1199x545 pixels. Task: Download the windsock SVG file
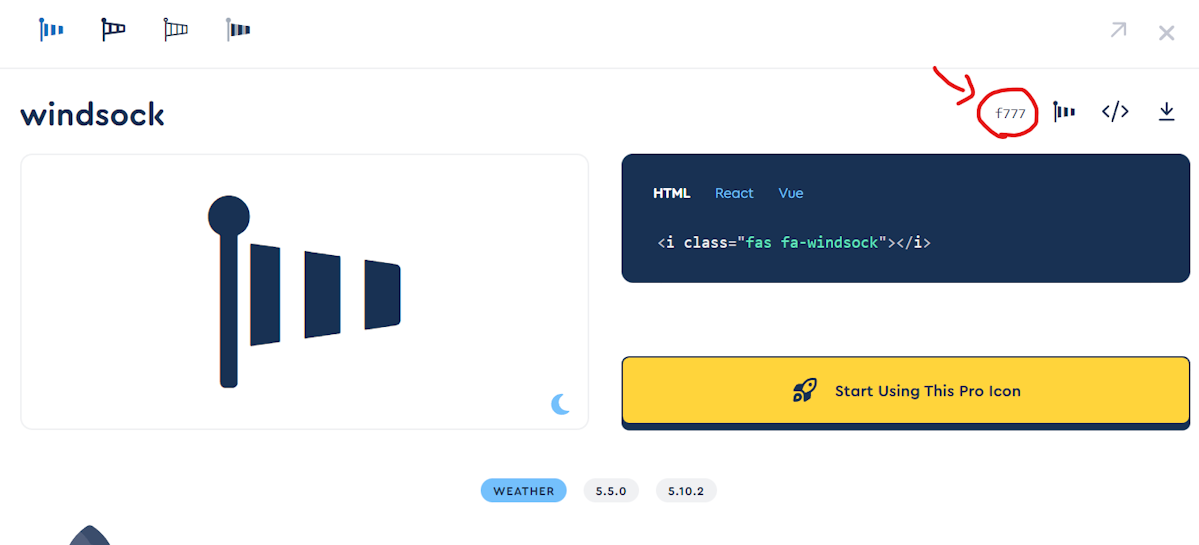click(x=1166, y=112)
